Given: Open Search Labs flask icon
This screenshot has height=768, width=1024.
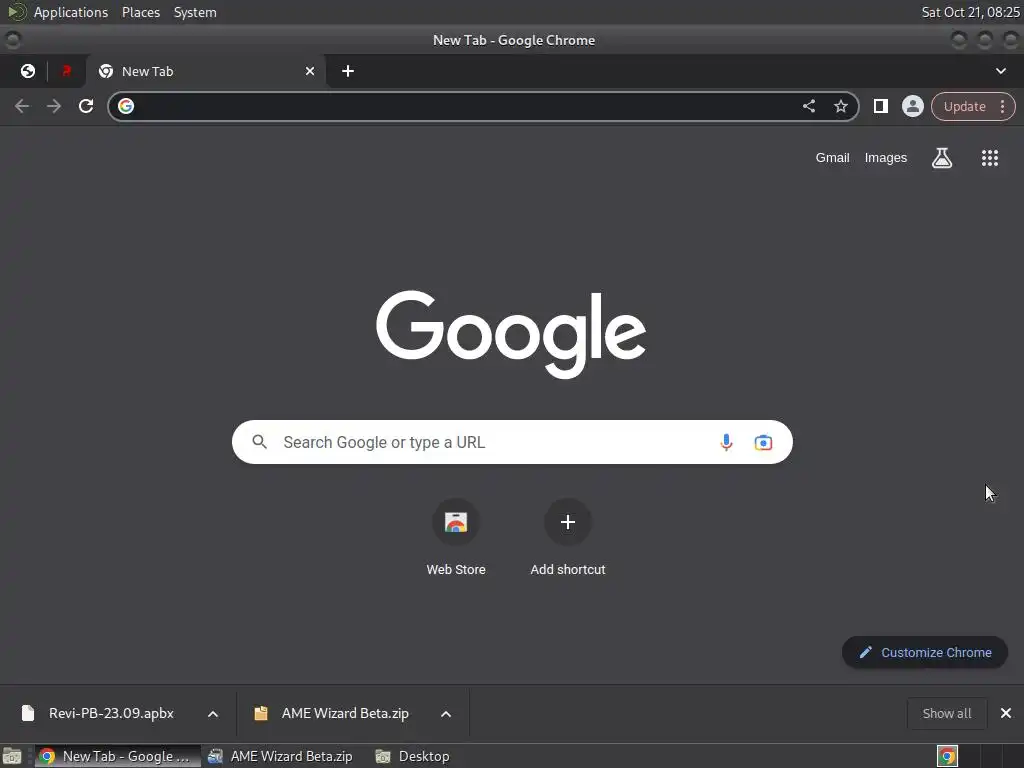Looking at the screenshot, I should tap(942, 158).
